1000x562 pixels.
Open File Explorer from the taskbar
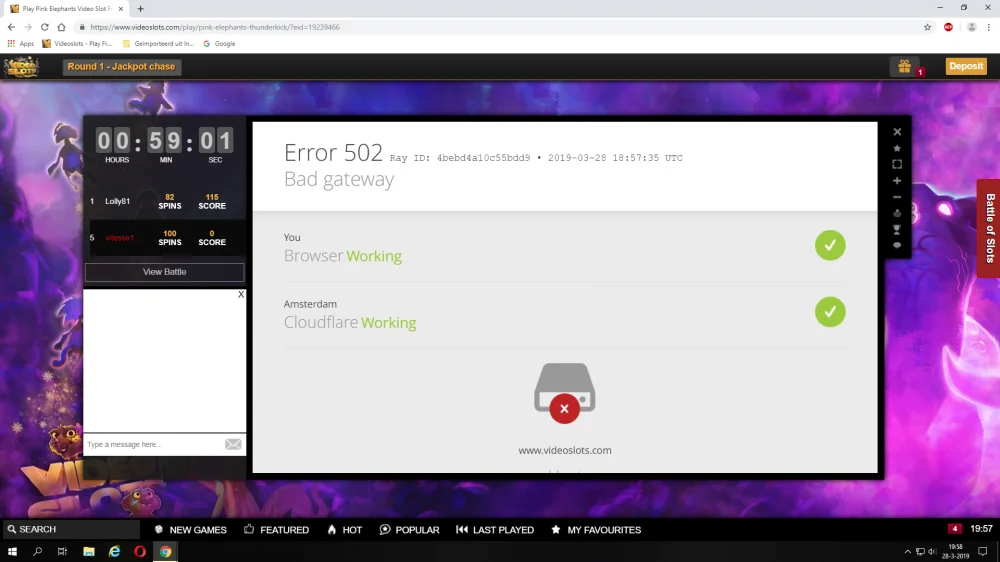(89, 552)
